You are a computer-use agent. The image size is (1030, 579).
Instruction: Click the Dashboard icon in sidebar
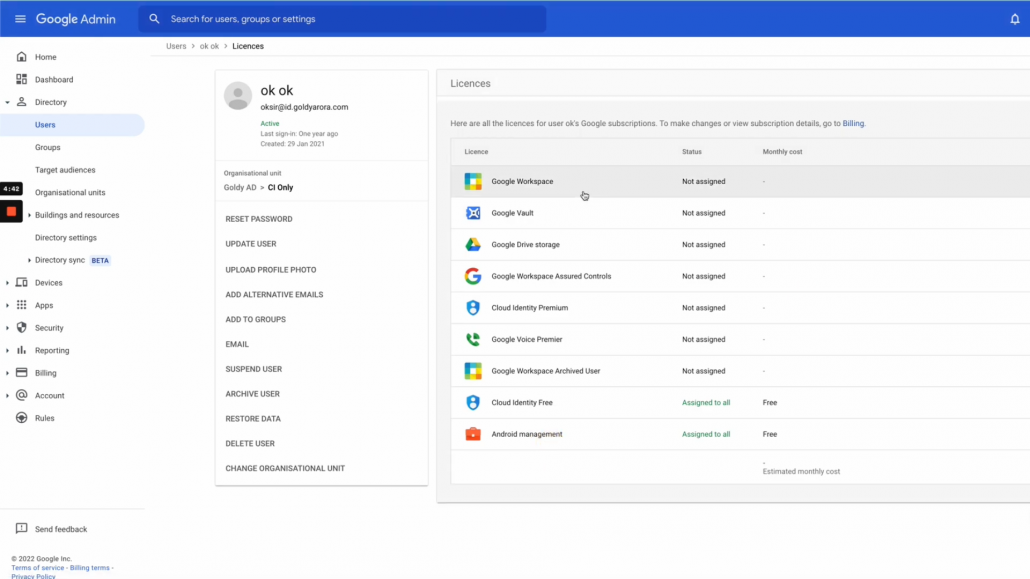pos(22,80)
